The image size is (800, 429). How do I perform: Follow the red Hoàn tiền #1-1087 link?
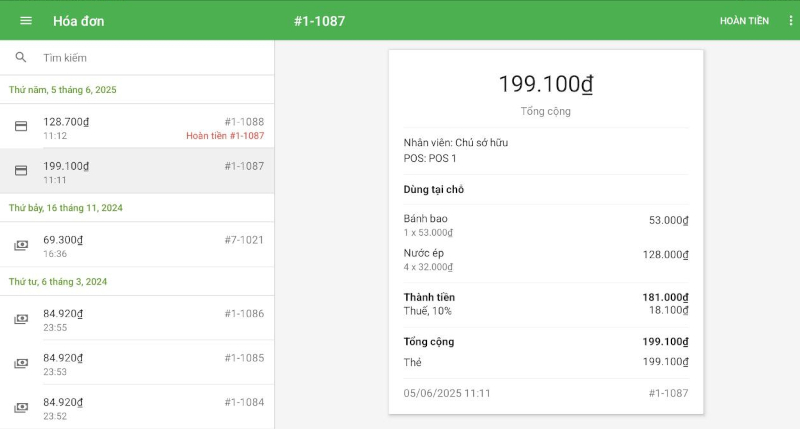(225, 136)
